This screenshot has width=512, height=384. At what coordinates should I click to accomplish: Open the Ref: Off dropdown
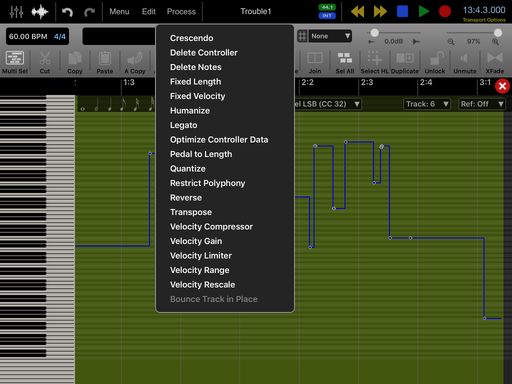pos(482,104)
